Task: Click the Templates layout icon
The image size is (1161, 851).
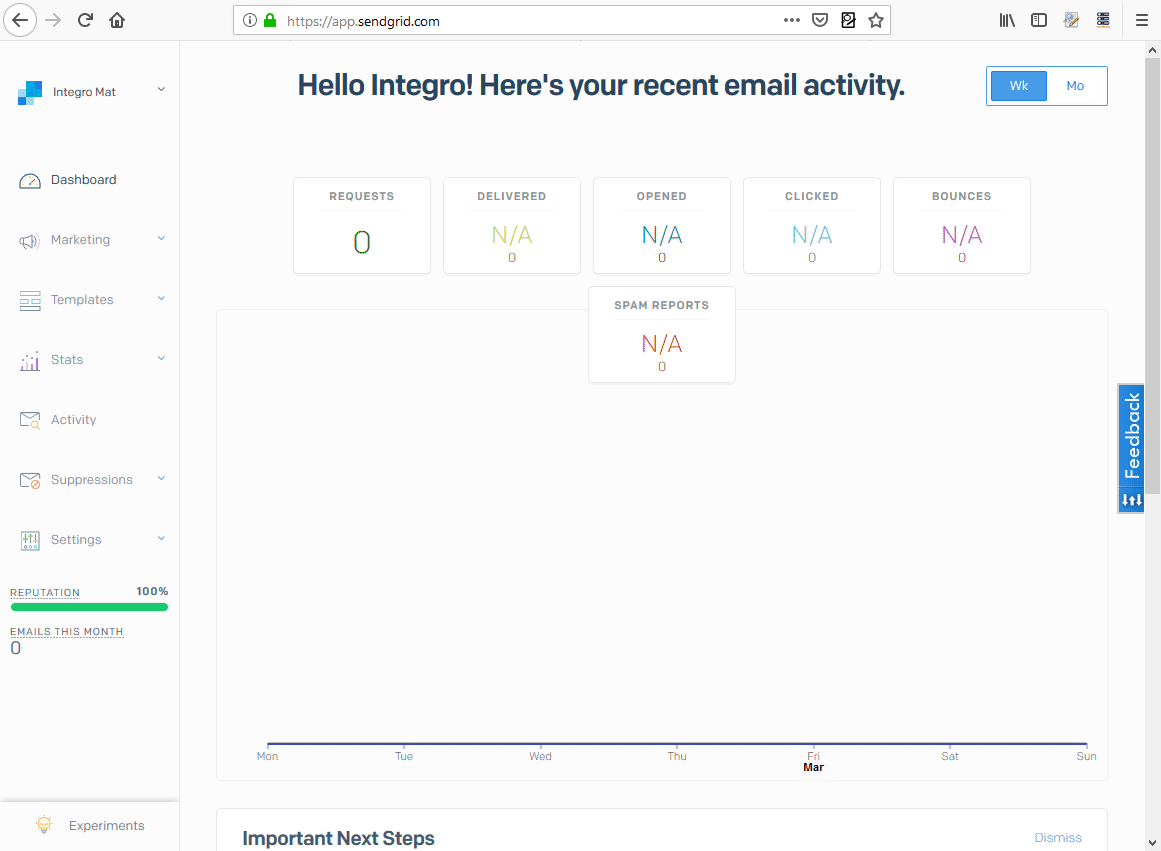Action: (x=30, y=300)
